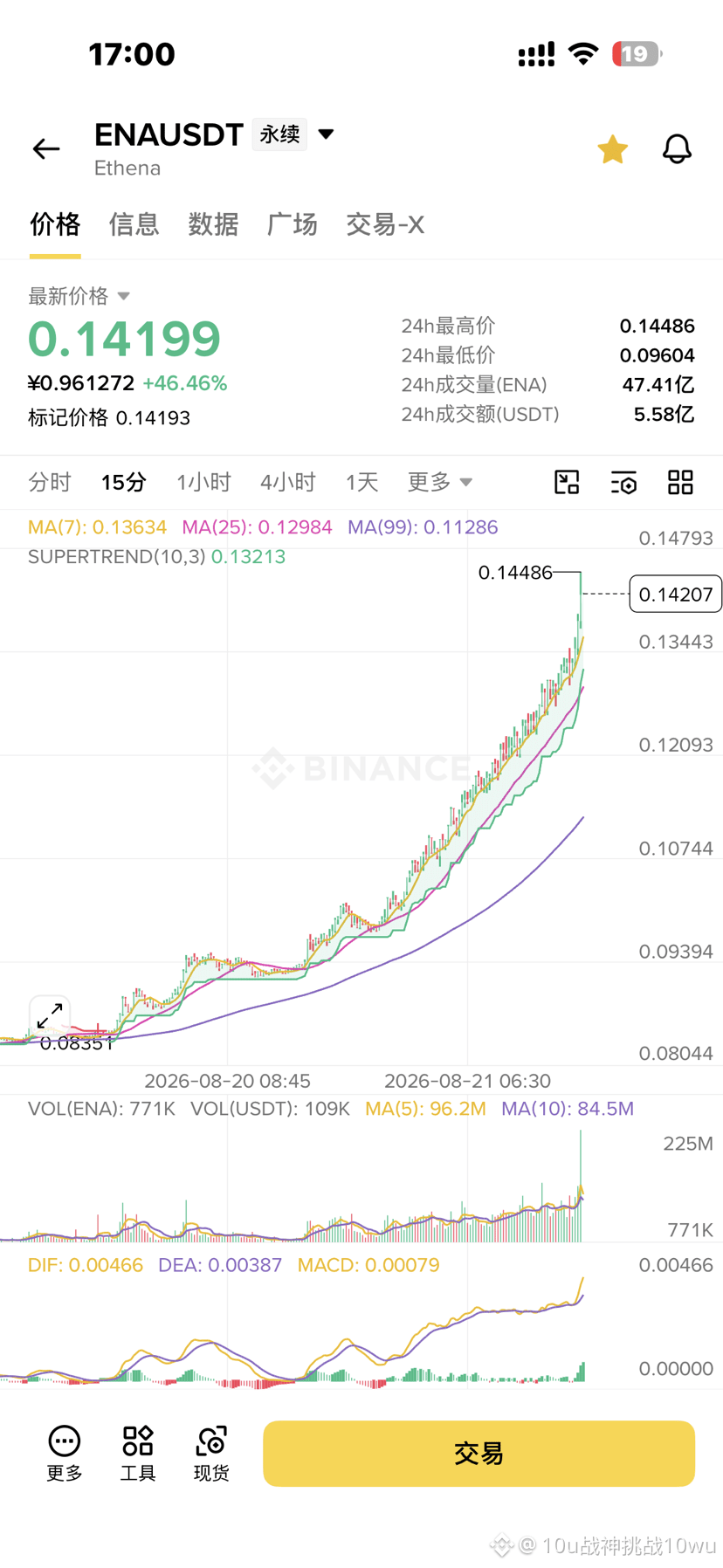Open price alerts bell icon
Viewport: 723px width, 1568px height.
coord(677,149)
